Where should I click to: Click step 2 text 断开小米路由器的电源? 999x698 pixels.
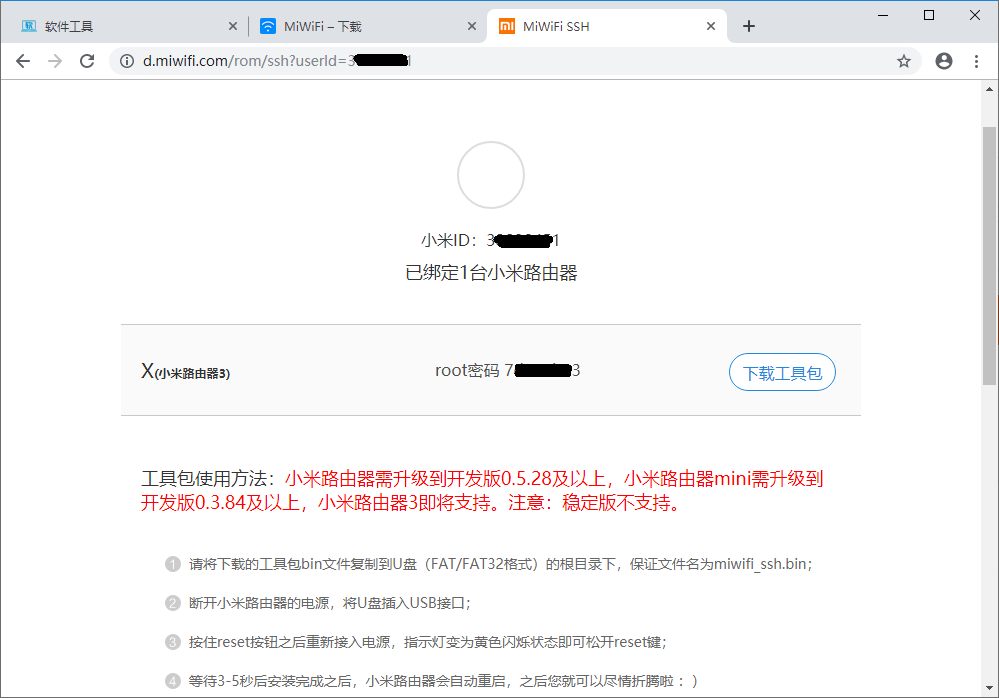(x=329, y=603)
